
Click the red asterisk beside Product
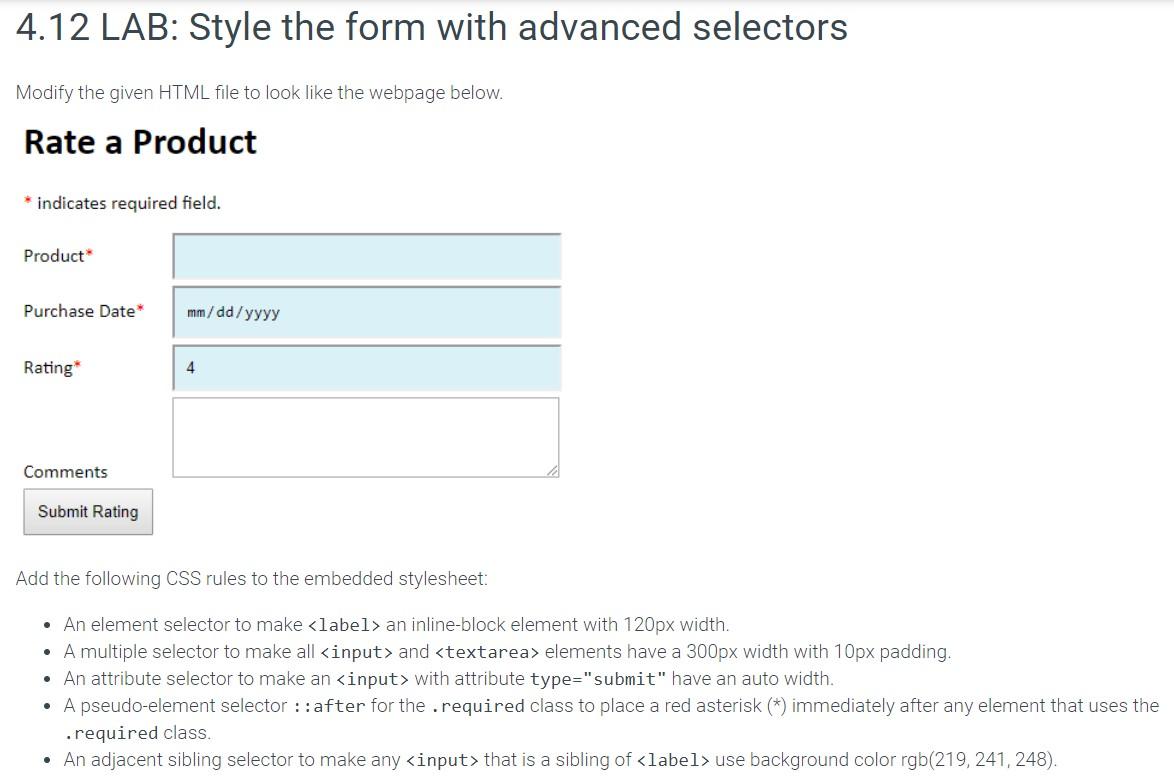(x=88, y=250)
